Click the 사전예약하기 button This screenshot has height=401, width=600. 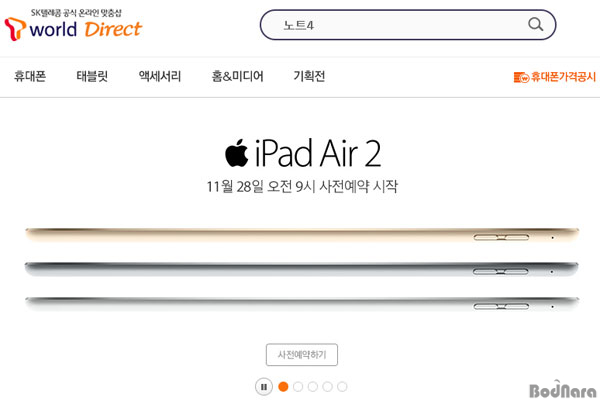(x=302, y=355)
